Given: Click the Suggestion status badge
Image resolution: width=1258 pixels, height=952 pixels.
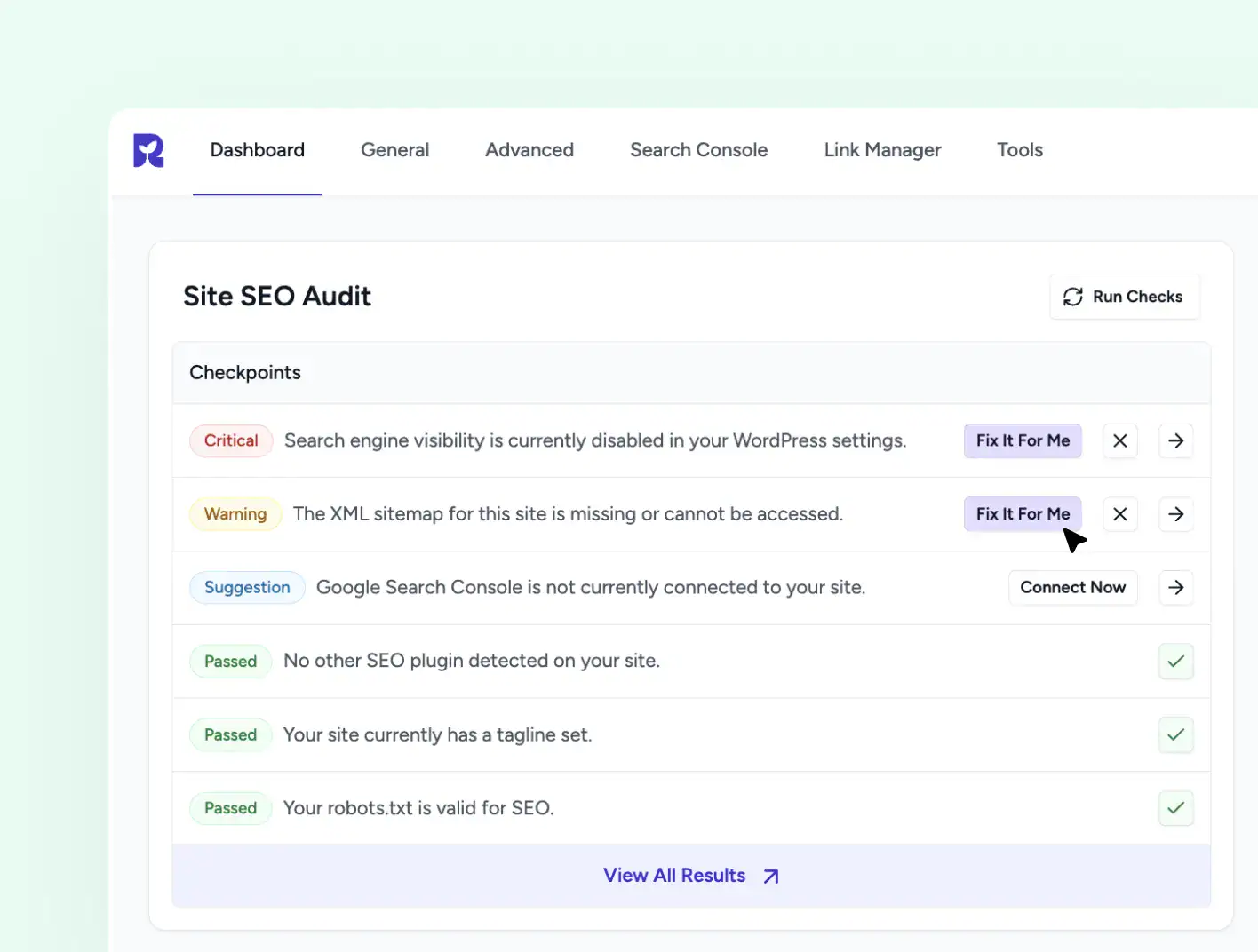Looking at the screenshot, I should coord(247,588).
